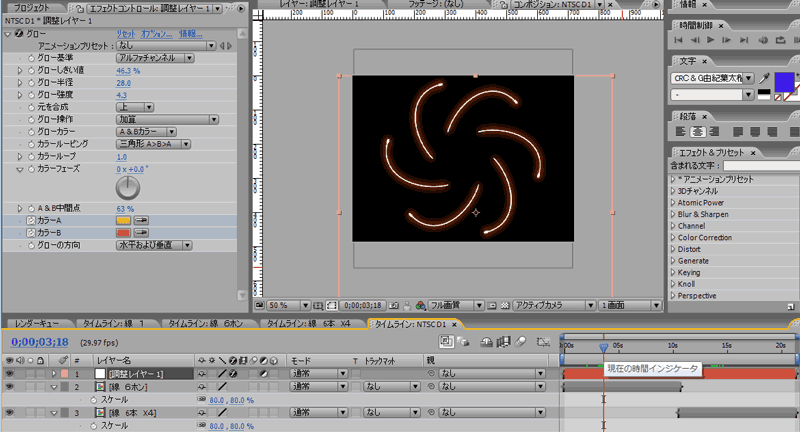Viewport: 800px width, 432px height.
Task: Toggle the Glow effect enable icon
Action: (19, 34)
